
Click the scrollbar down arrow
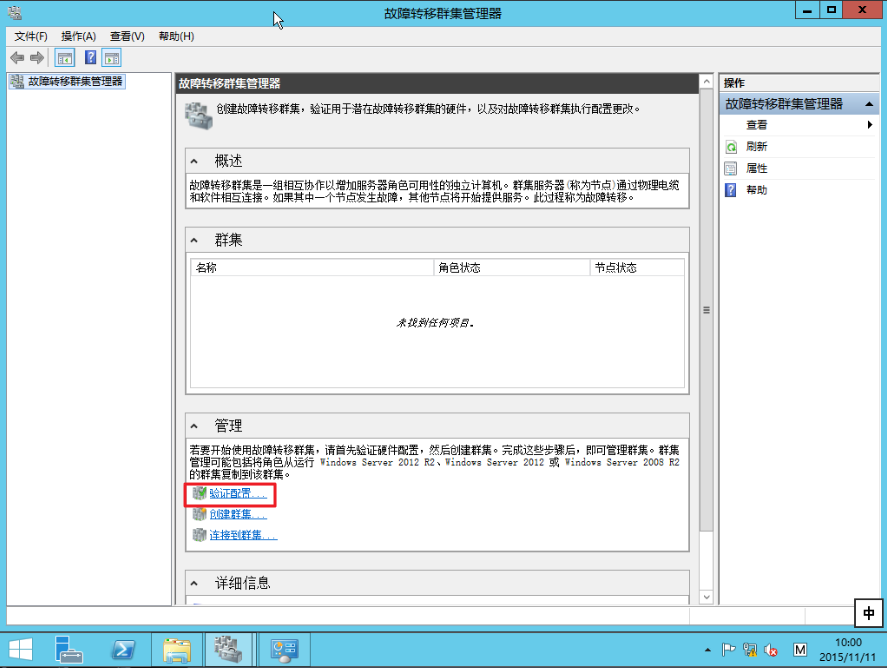[x=707, y=597]
